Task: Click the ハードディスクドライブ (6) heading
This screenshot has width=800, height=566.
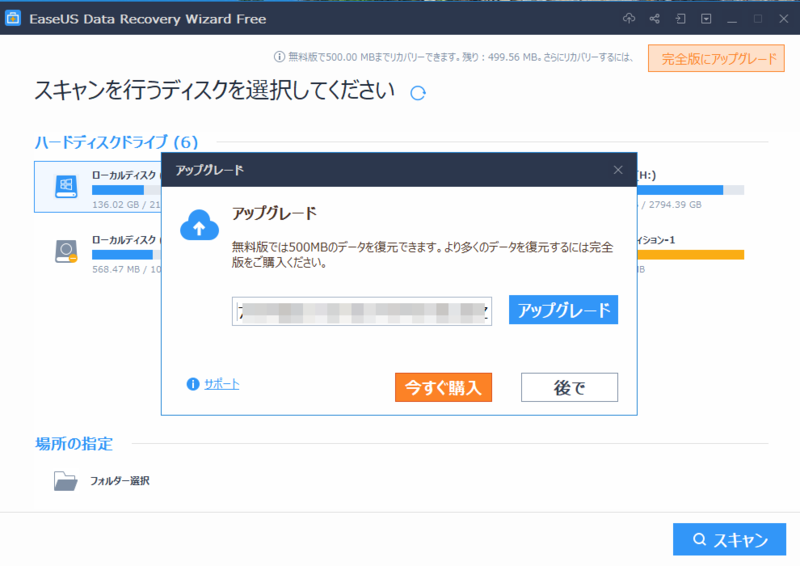Action: [116, 142]
